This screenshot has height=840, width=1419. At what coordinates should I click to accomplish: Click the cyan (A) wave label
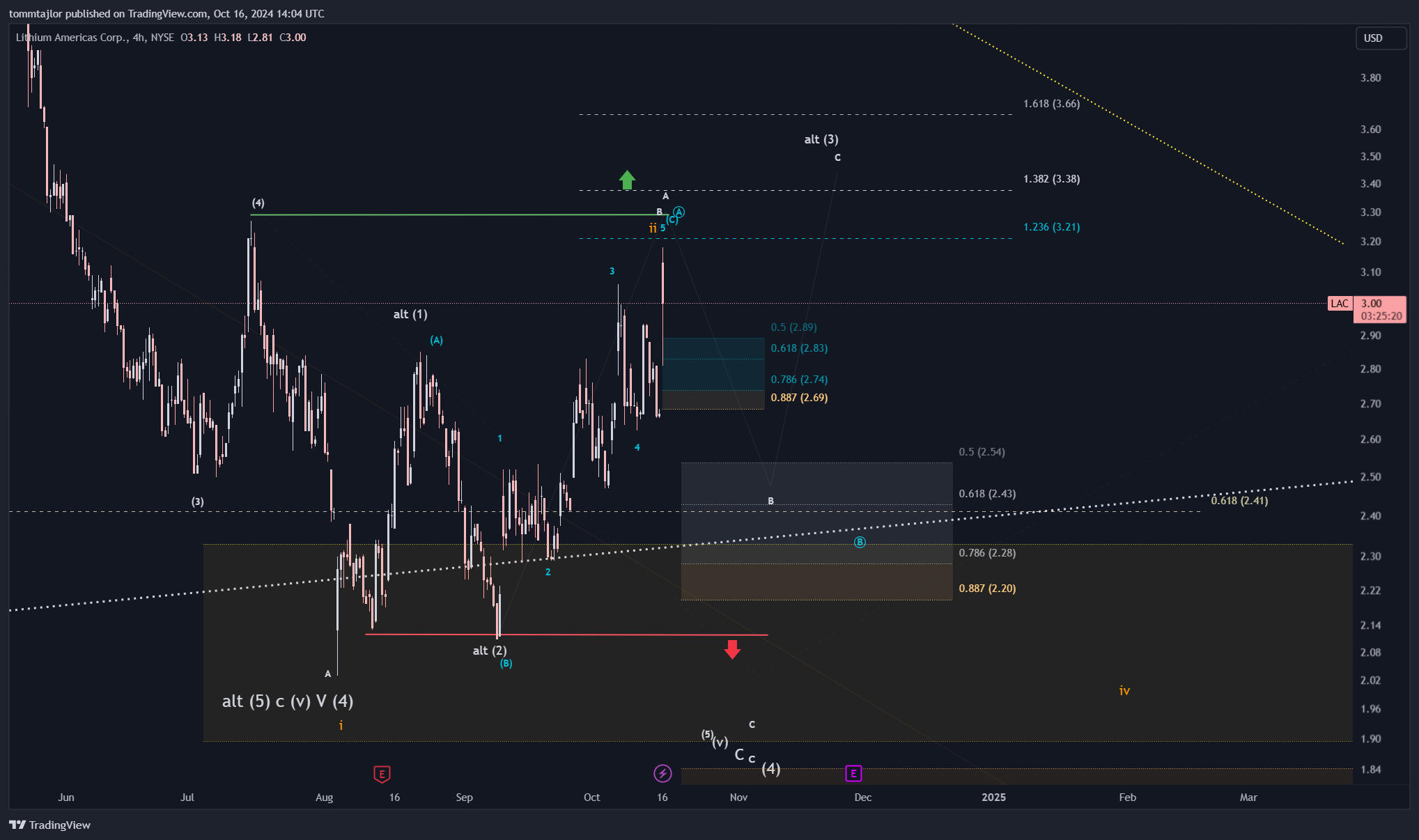pos(436,341)
